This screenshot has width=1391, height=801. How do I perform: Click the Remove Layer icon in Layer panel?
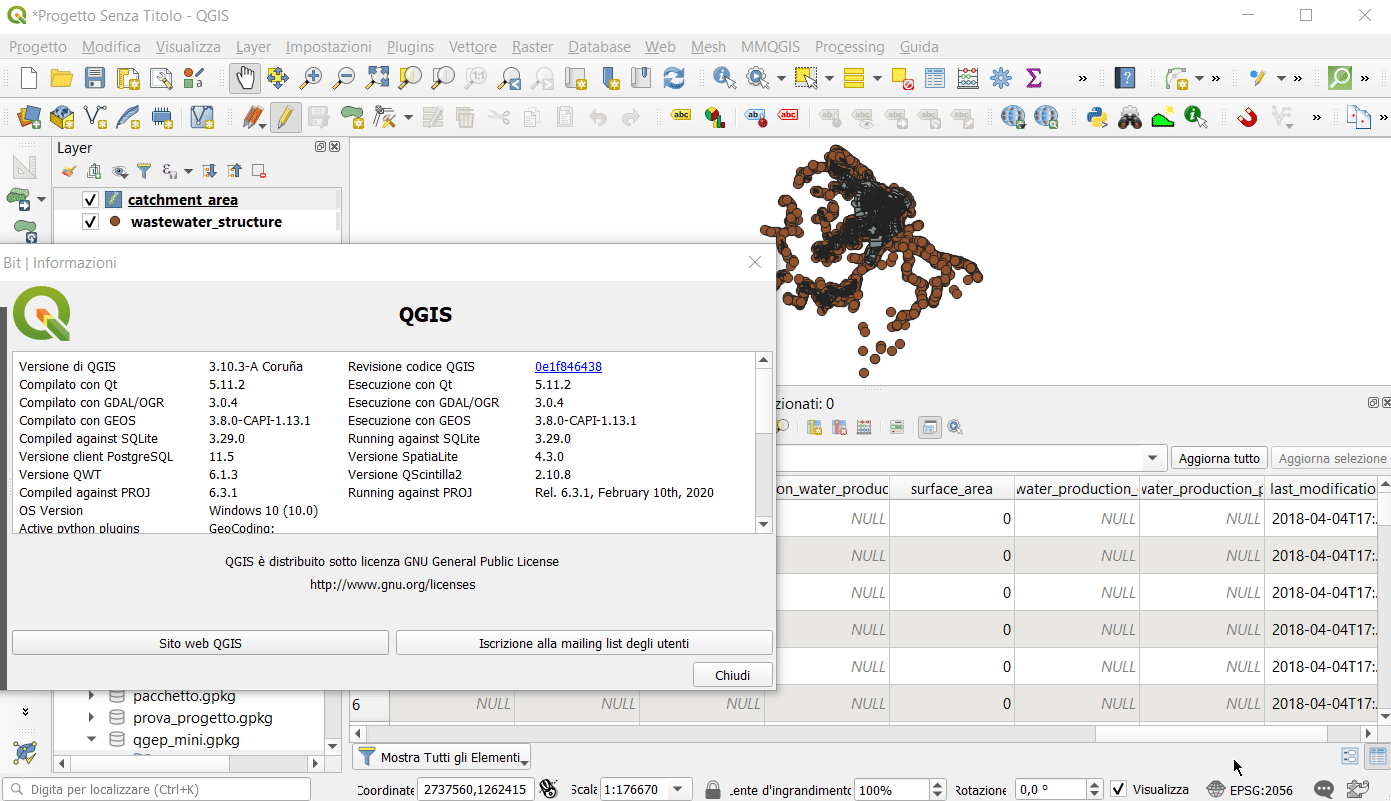(x=258, y=171)
